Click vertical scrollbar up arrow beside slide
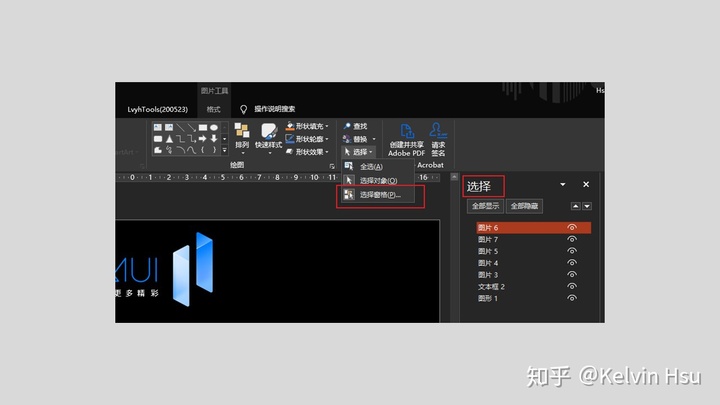The width and height of the screenshot is (720, 405). coord(454,177)
